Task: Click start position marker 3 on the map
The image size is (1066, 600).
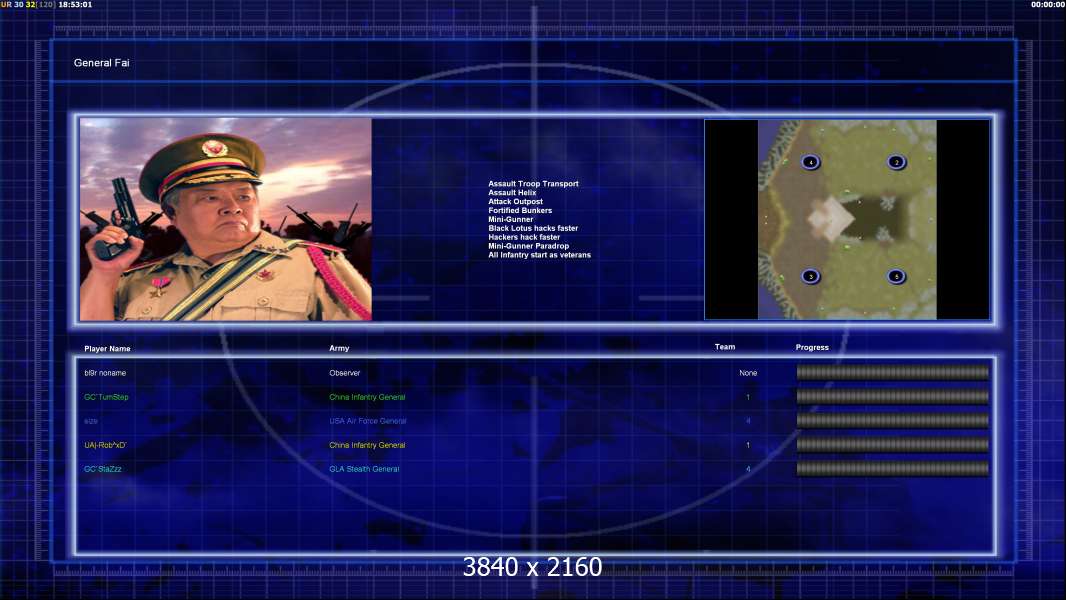Action: [810, 277]
